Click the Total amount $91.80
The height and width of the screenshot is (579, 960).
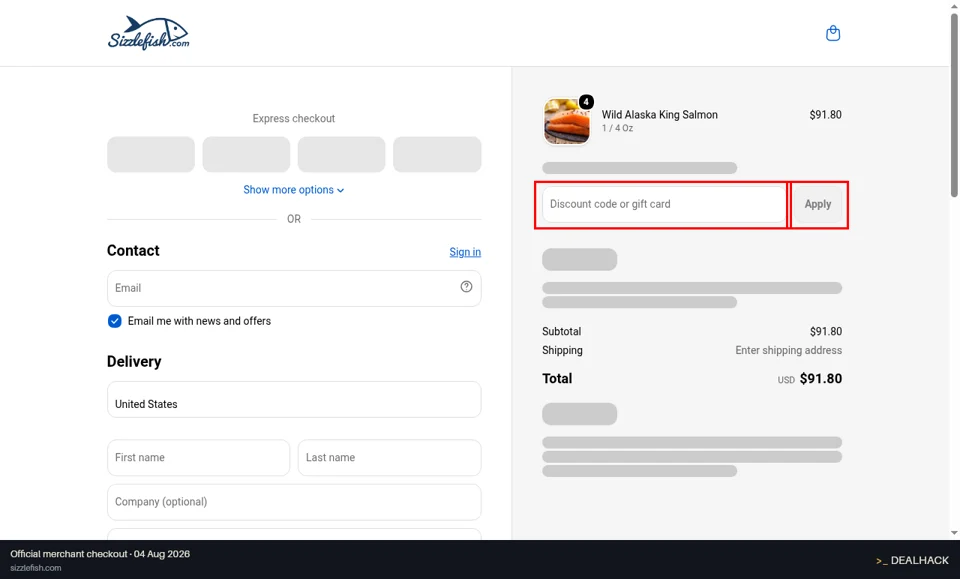click(820, 379)
